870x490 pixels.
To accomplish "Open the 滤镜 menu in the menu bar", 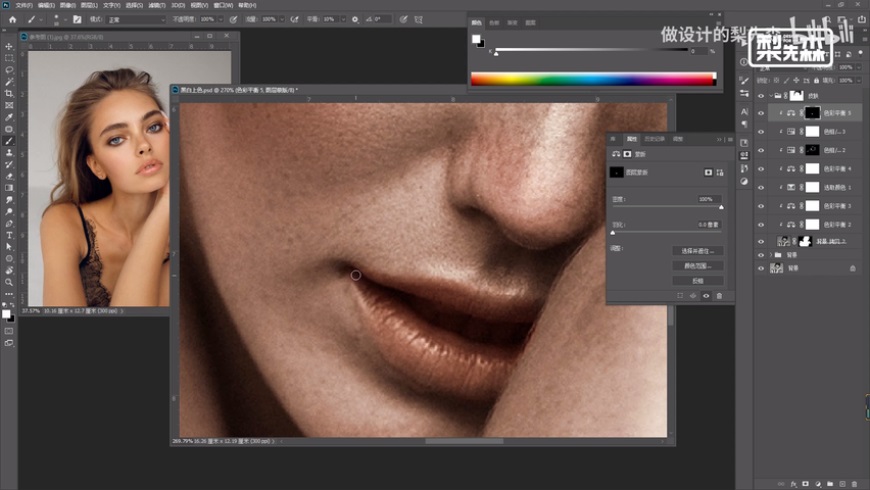I will coord(158,4).
